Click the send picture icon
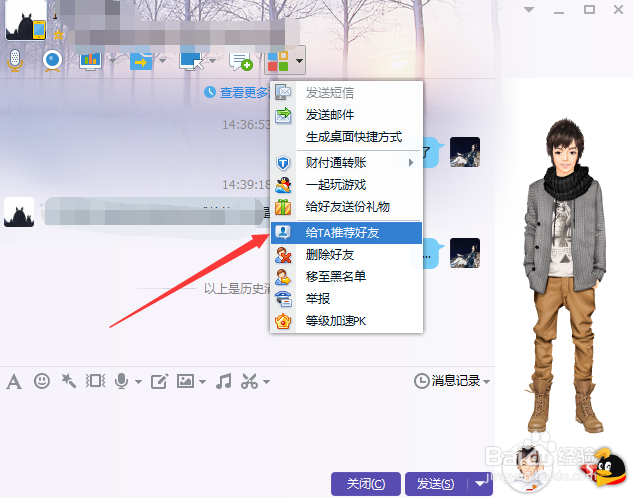 coord(185,381)
